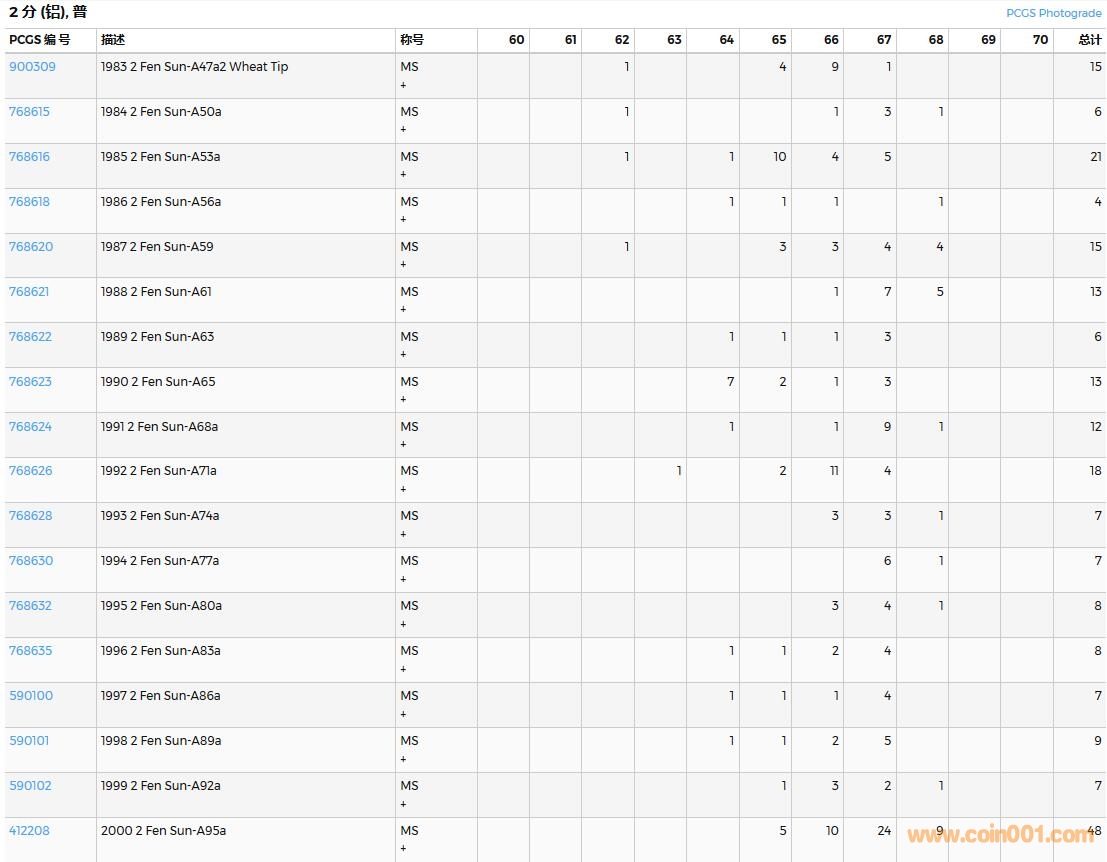
Task: Open PCGS number 590102 for 1999 coin
Action: [30, 786]
